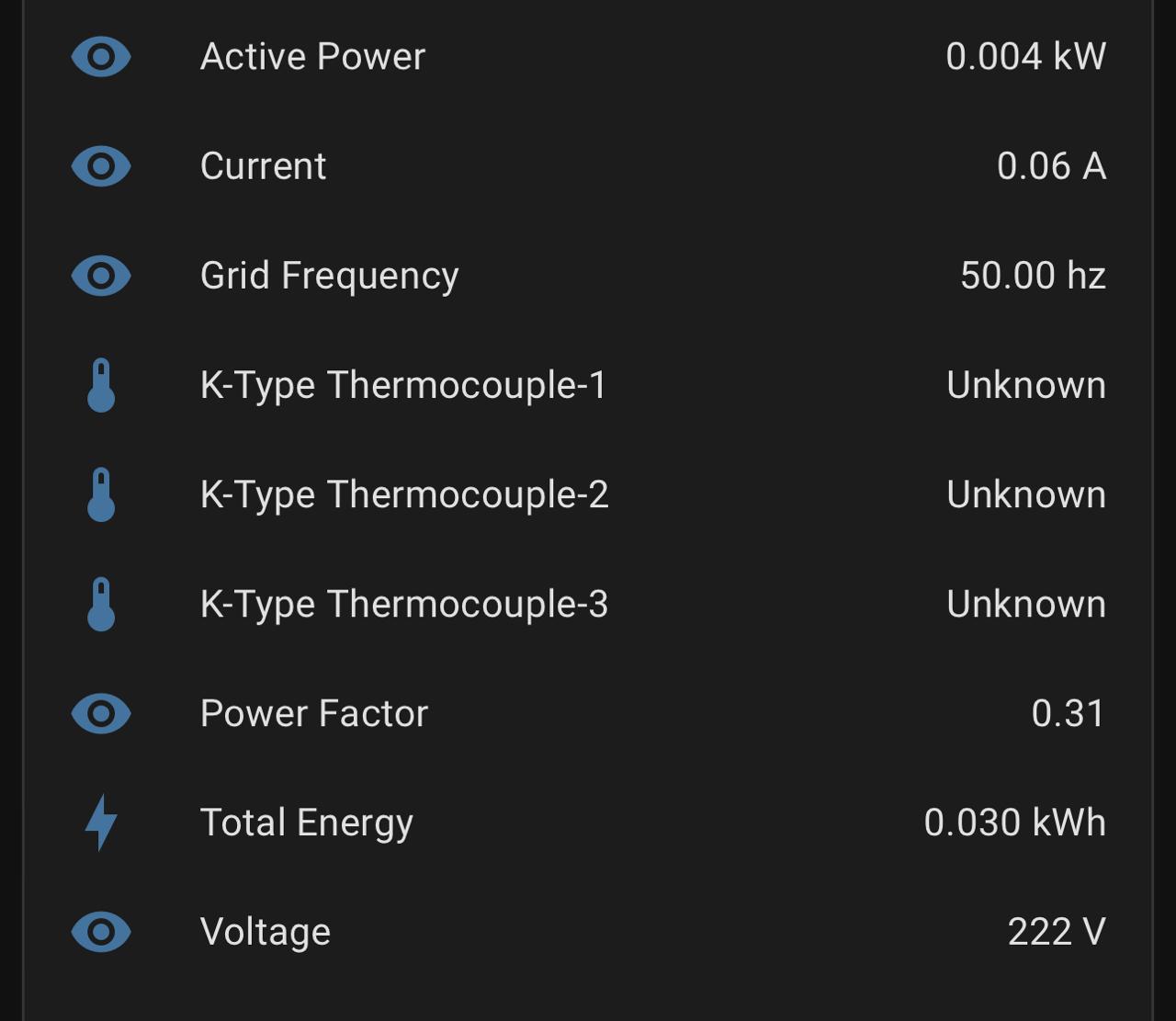The height and width of the screenshot is (1021, 1176).
Task: Tap the K-Type Thermocouple-2 thermometer icon
Action: [x=101, y=494]
